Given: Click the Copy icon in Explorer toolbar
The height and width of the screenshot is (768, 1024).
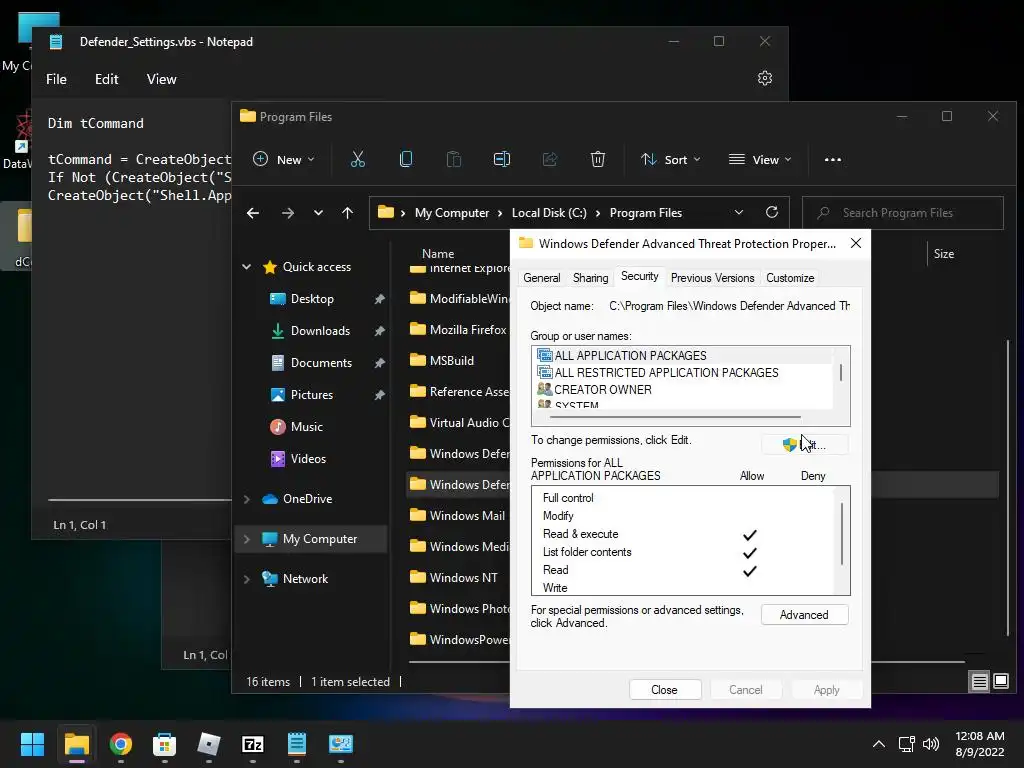Looking at the screenshot, I should point(406,159).
